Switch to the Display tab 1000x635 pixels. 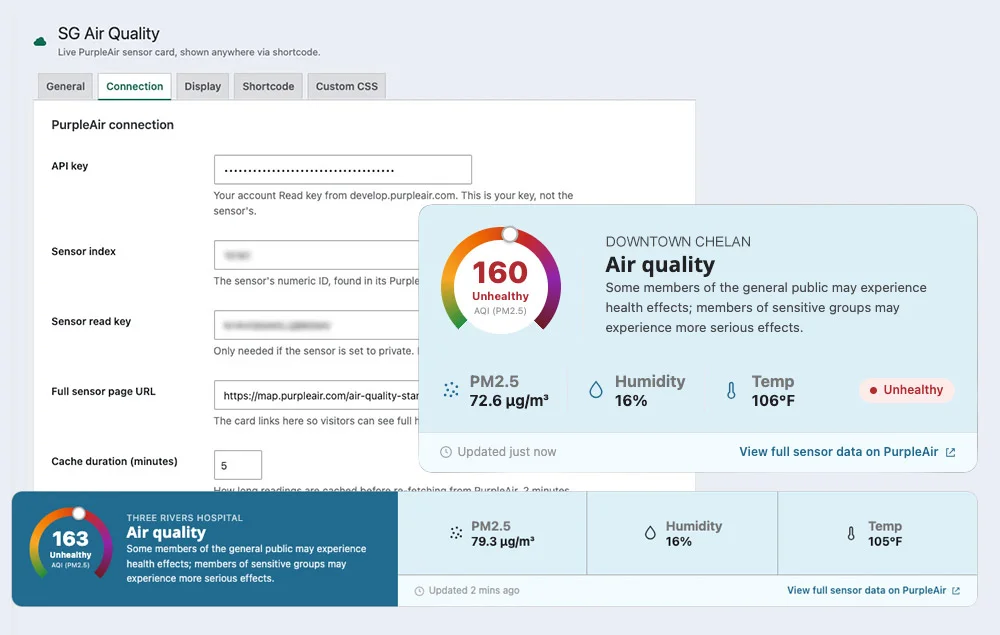click(x=203, y=86)
